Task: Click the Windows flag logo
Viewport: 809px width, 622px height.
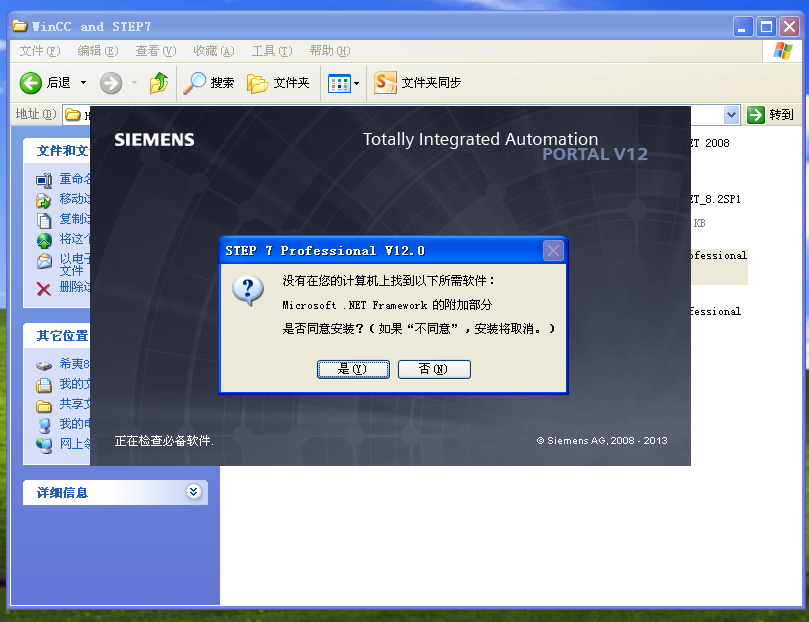Action: pos(782,51)
